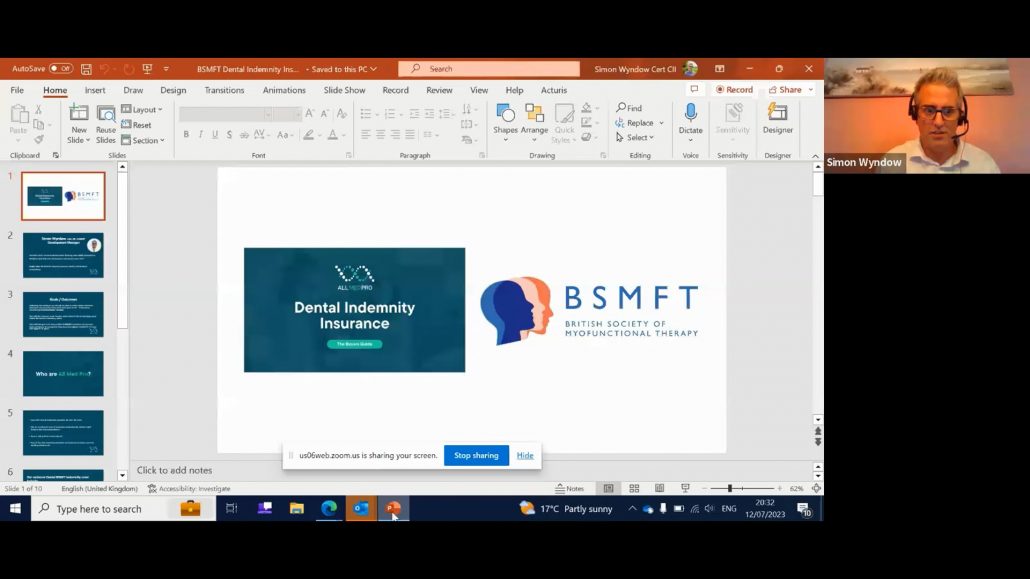Open Microsoft Edge from the taskbar
This screenshot has width=1030, height=579.
329,508
